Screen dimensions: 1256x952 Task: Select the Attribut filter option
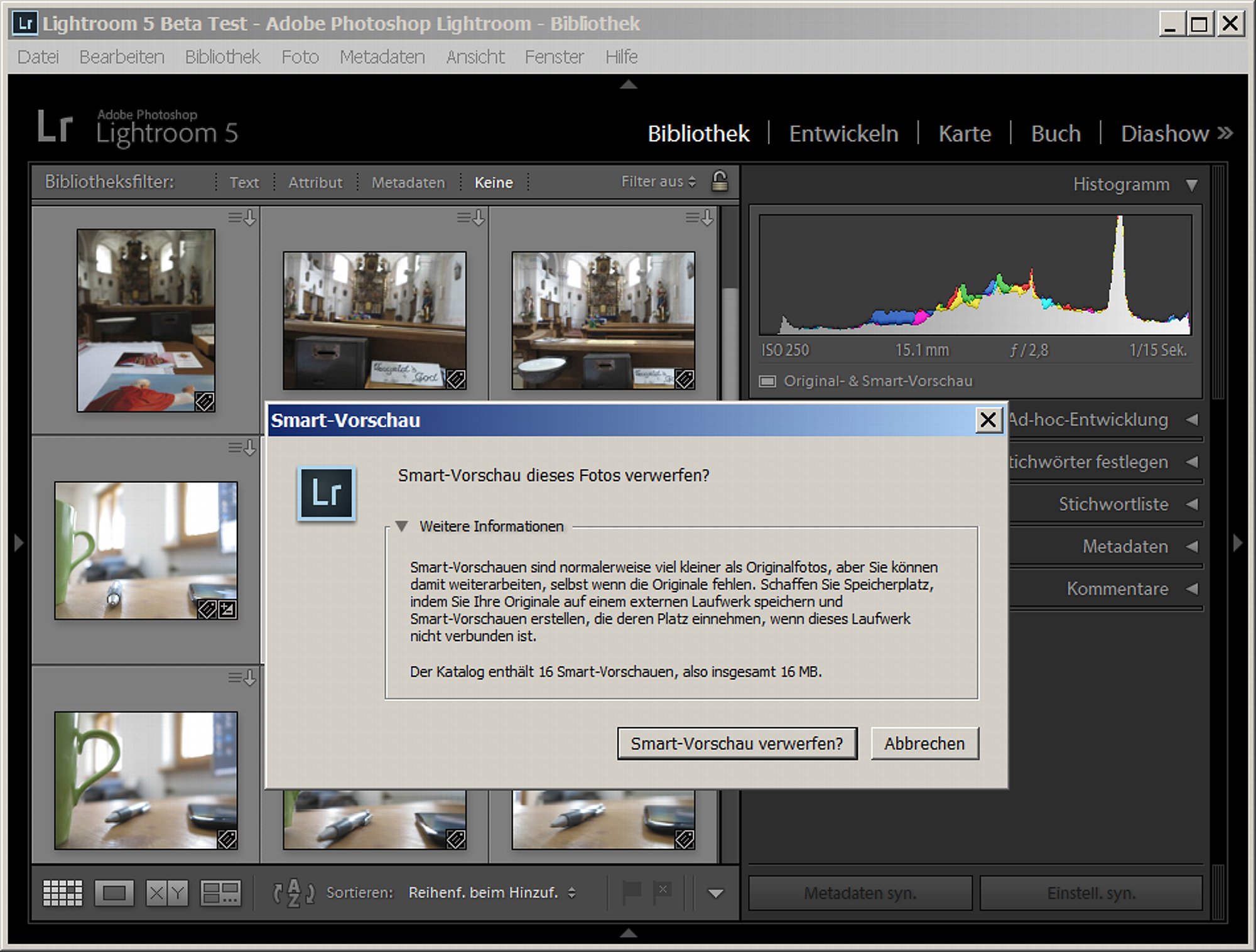pyautogui.click(x=315, y=182)
